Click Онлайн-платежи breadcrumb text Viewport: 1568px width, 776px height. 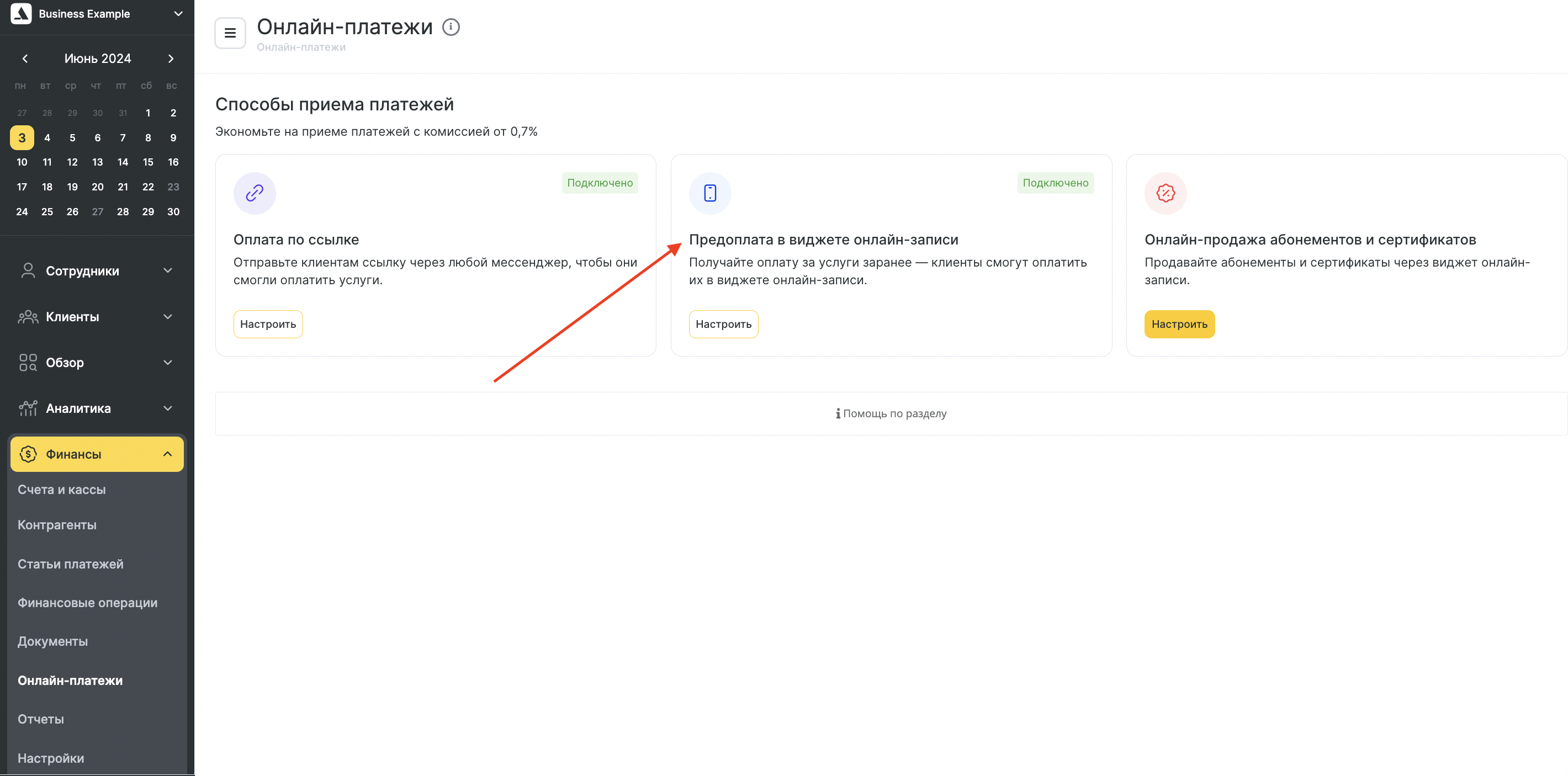click(301, 47)
